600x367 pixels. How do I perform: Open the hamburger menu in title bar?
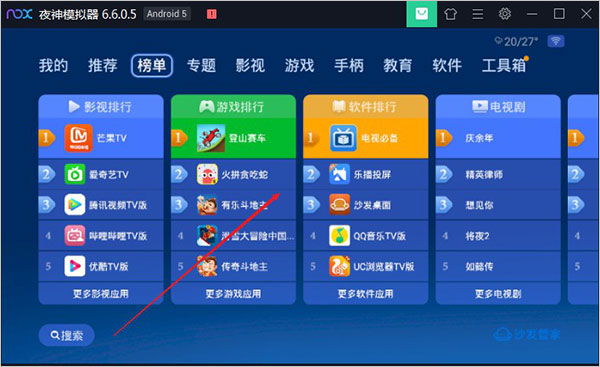tap(478, 14)
